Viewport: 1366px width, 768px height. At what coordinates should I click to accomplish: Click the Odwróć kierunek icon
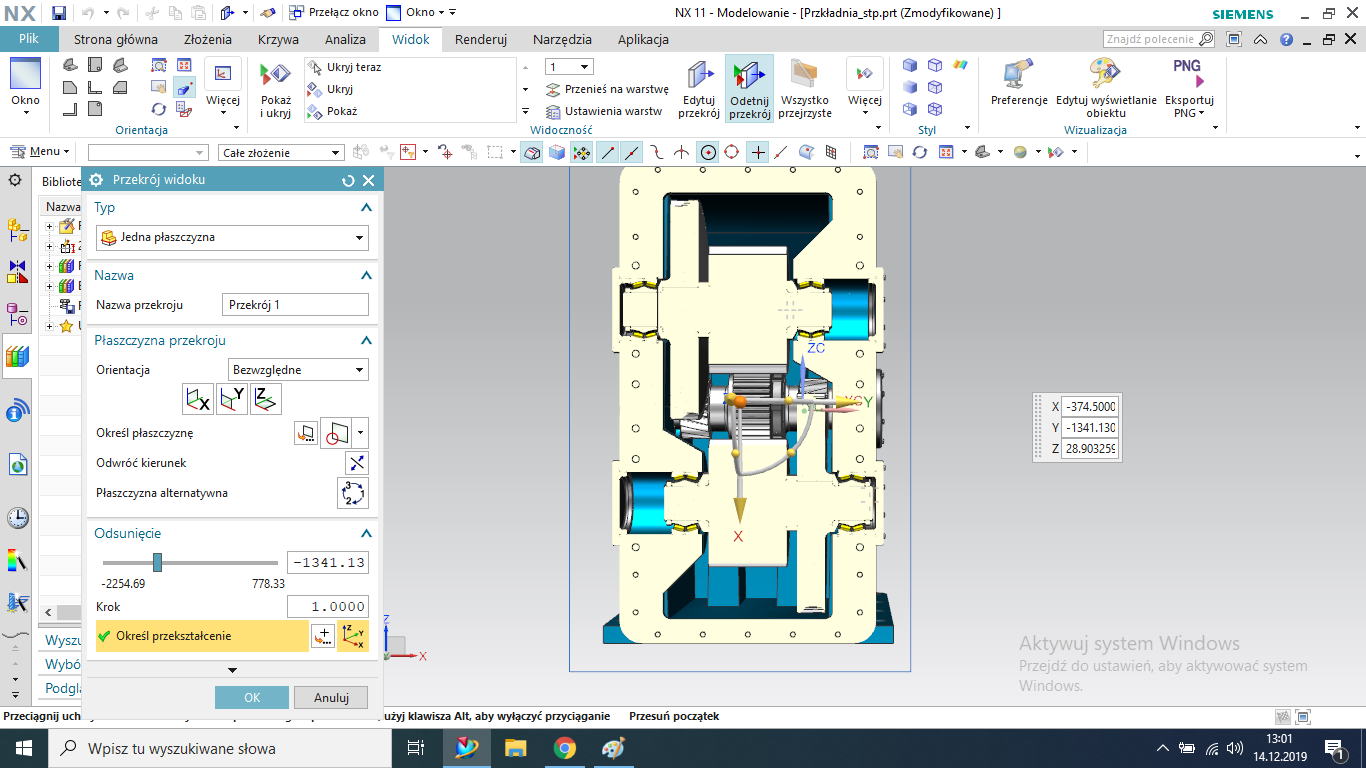coord(356,463)
